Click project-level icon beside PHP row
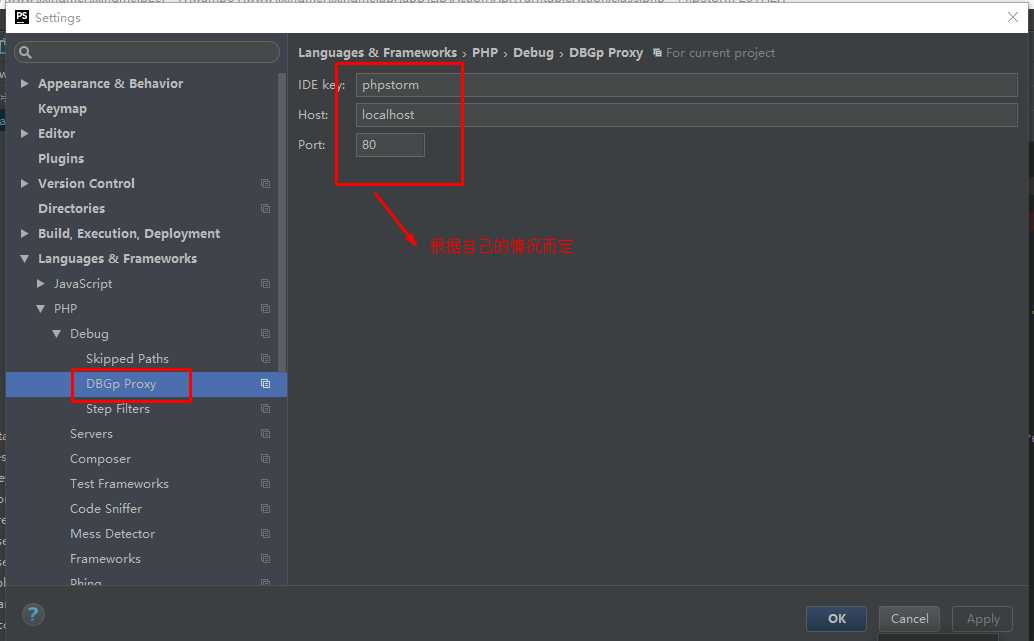Screen dimensions: 1034x641 tap(265, 309)
